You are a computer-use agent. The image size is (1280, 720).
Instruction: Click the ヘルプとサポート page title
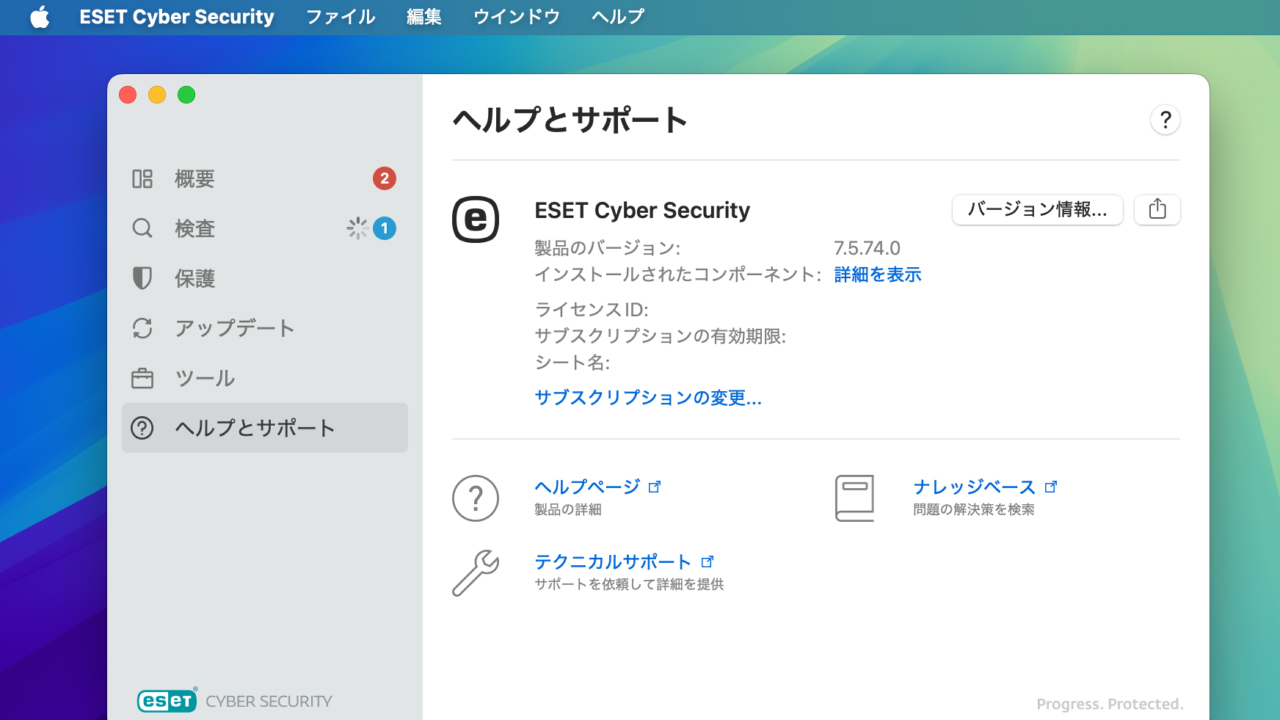570,120
